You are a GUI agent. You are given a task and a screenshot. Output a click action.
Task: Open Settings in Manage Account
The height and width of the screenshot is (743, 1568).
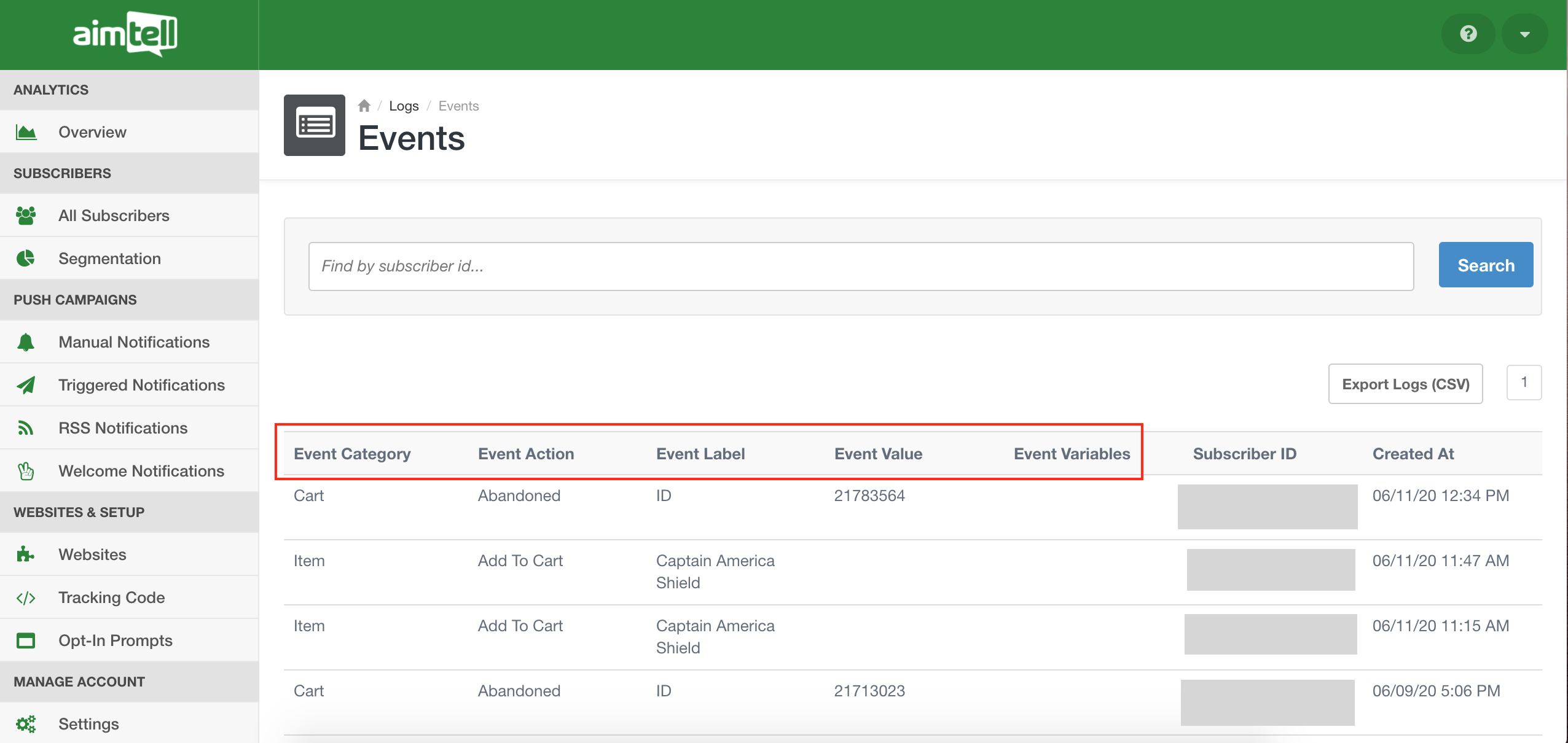(88, 724)
